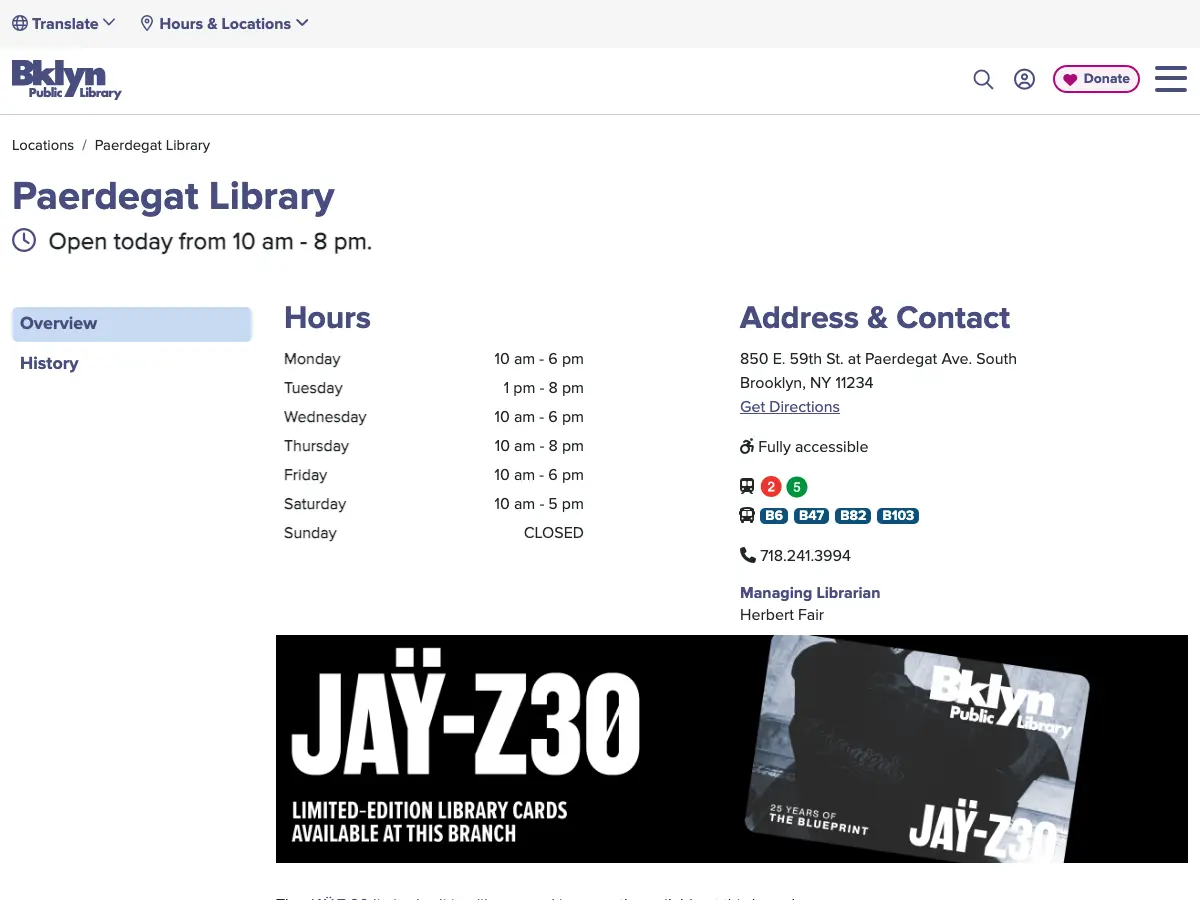Select the B6 bus route badge
1200x900 pixels.
pyautogui.click(x=774, y=516)
